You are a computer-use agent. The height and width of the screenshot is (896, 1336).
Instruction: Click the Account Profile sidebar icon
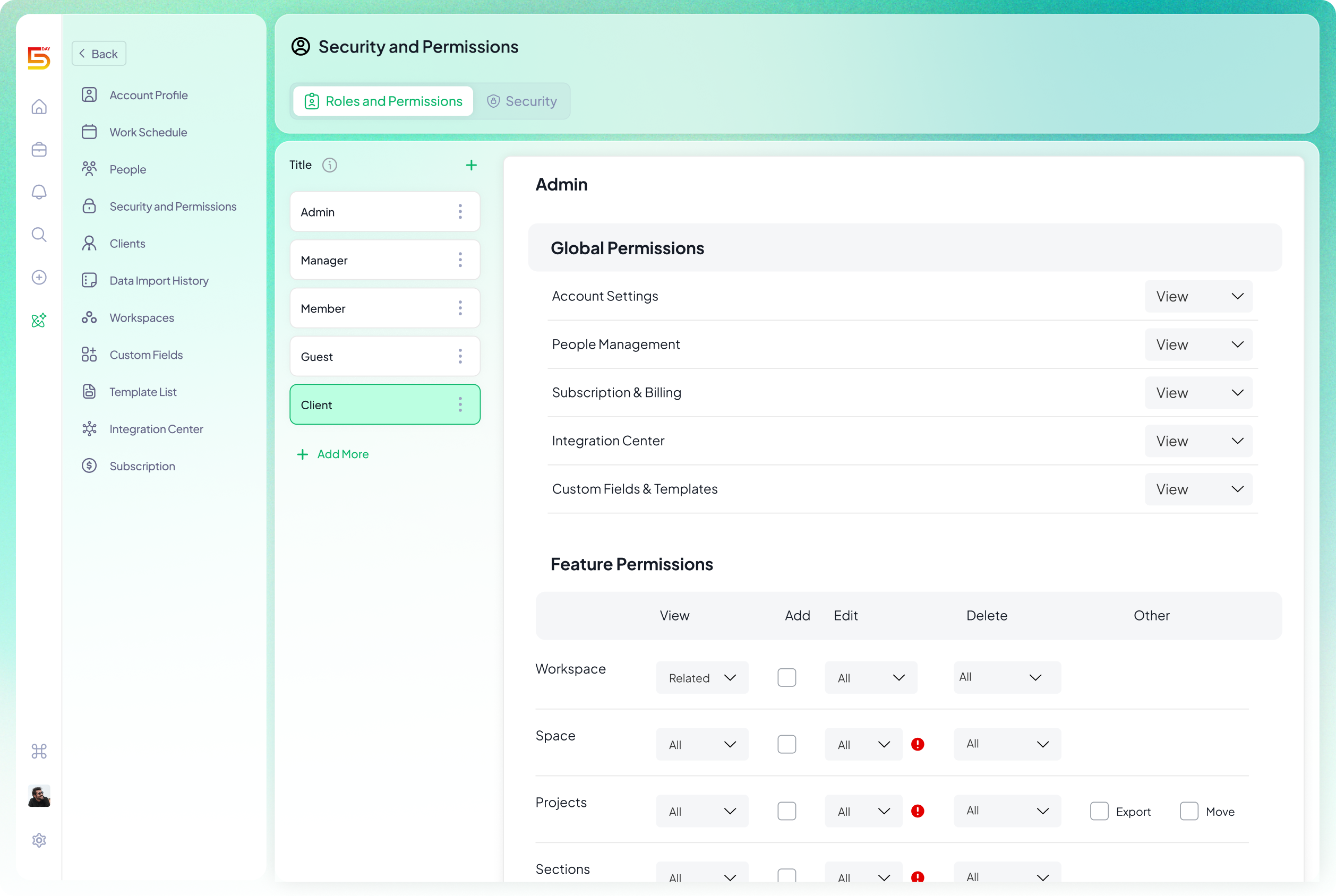tap(89, 95)
